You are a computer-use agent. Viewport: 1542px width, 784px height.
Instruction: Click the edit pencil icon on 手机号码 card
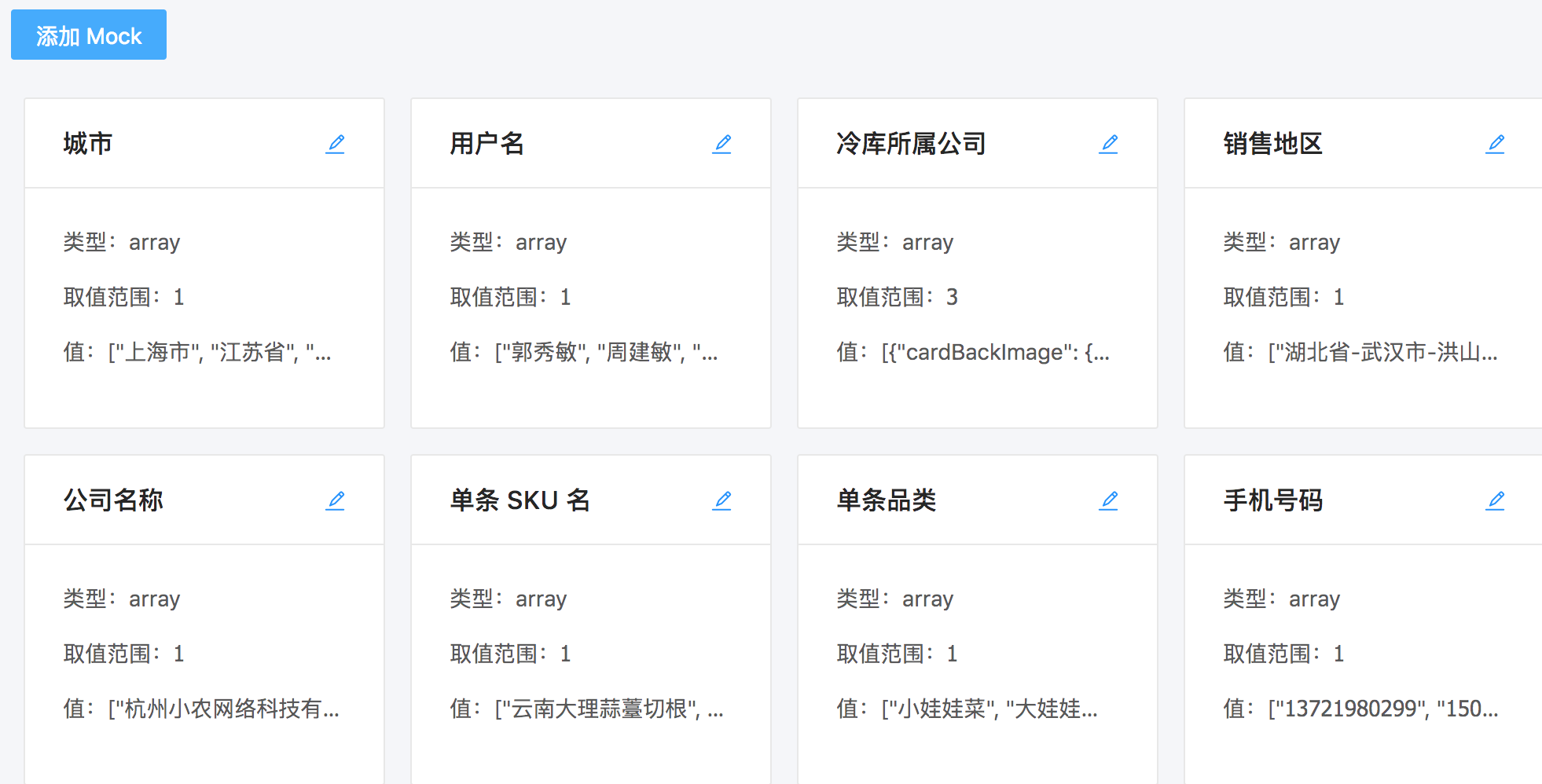coord(1496,500)
